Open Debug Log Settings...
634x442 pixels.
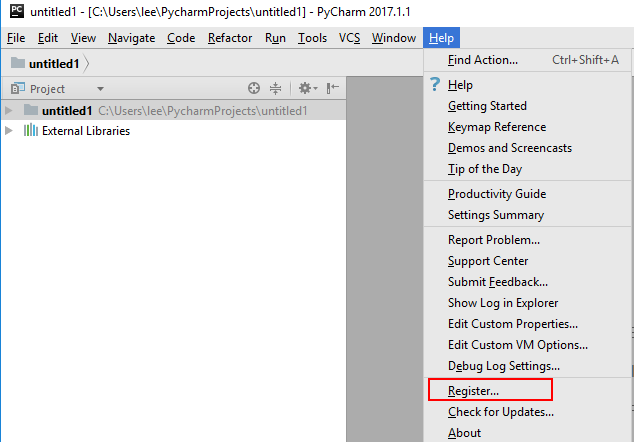click(528, 366)
